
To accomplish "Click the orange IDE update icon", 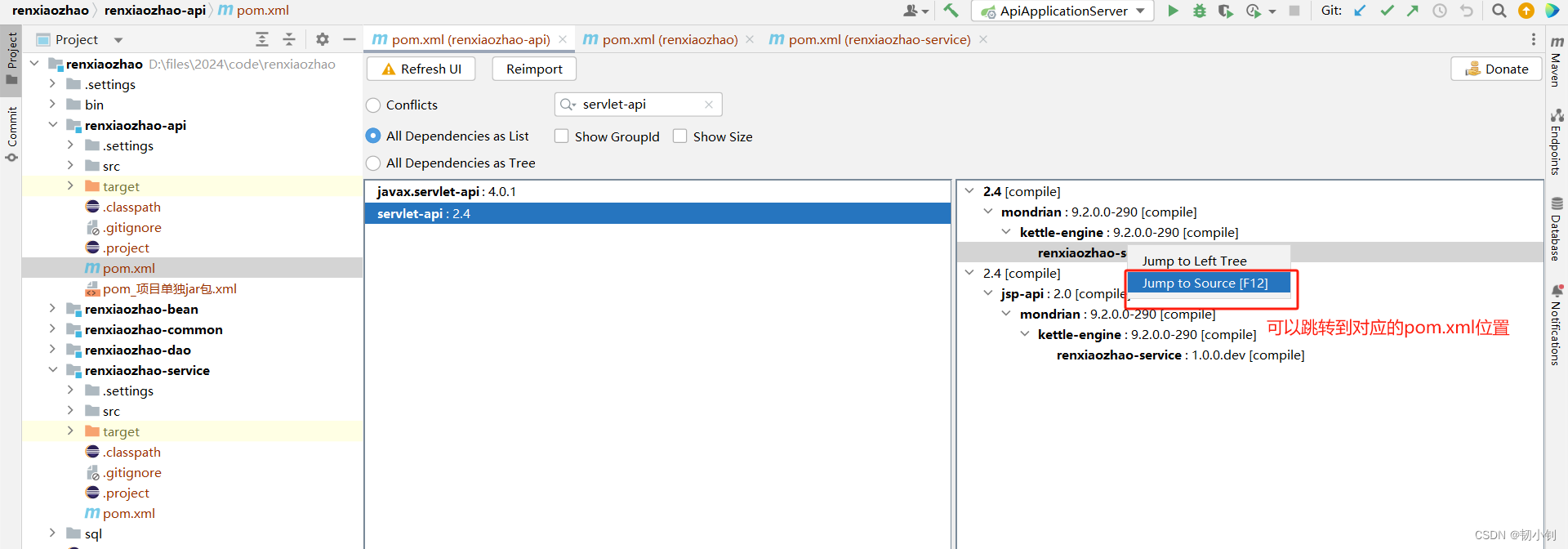I will (x=1526, y=11).
